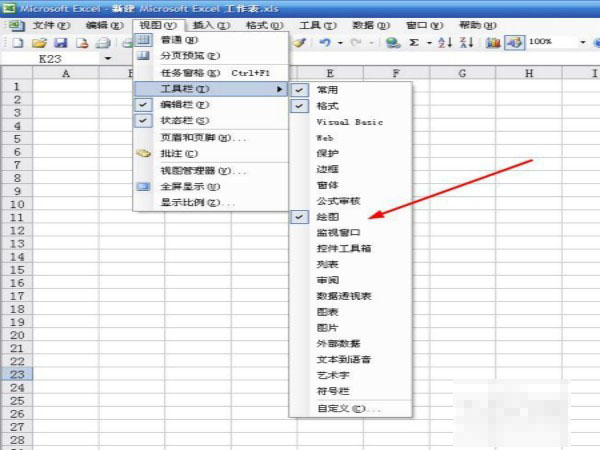Open 任务窗格 task pane entry
The image size is (600, 450).
(210, 73)
